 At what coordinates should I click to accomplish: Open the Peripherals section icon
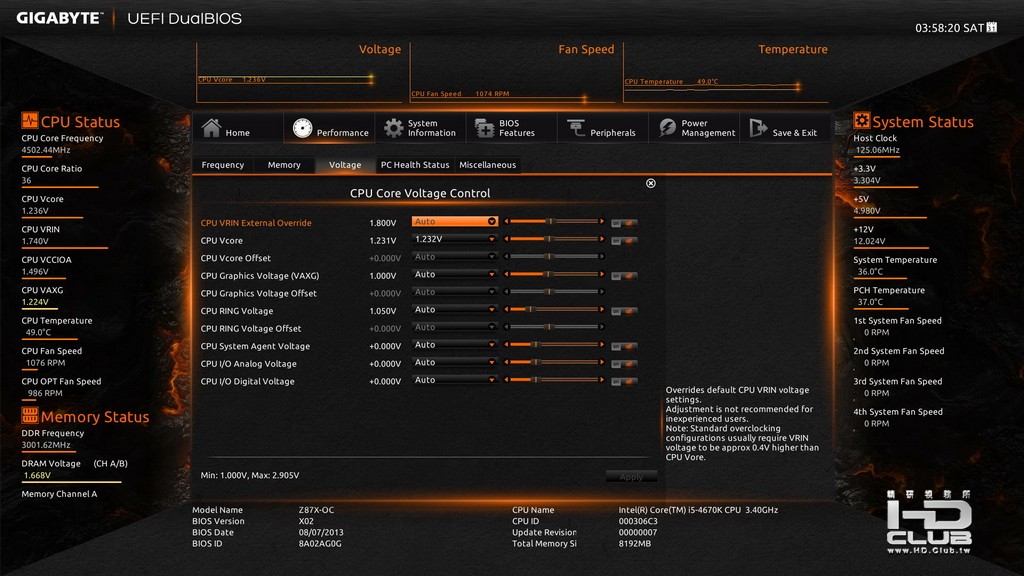pos(576,128)
